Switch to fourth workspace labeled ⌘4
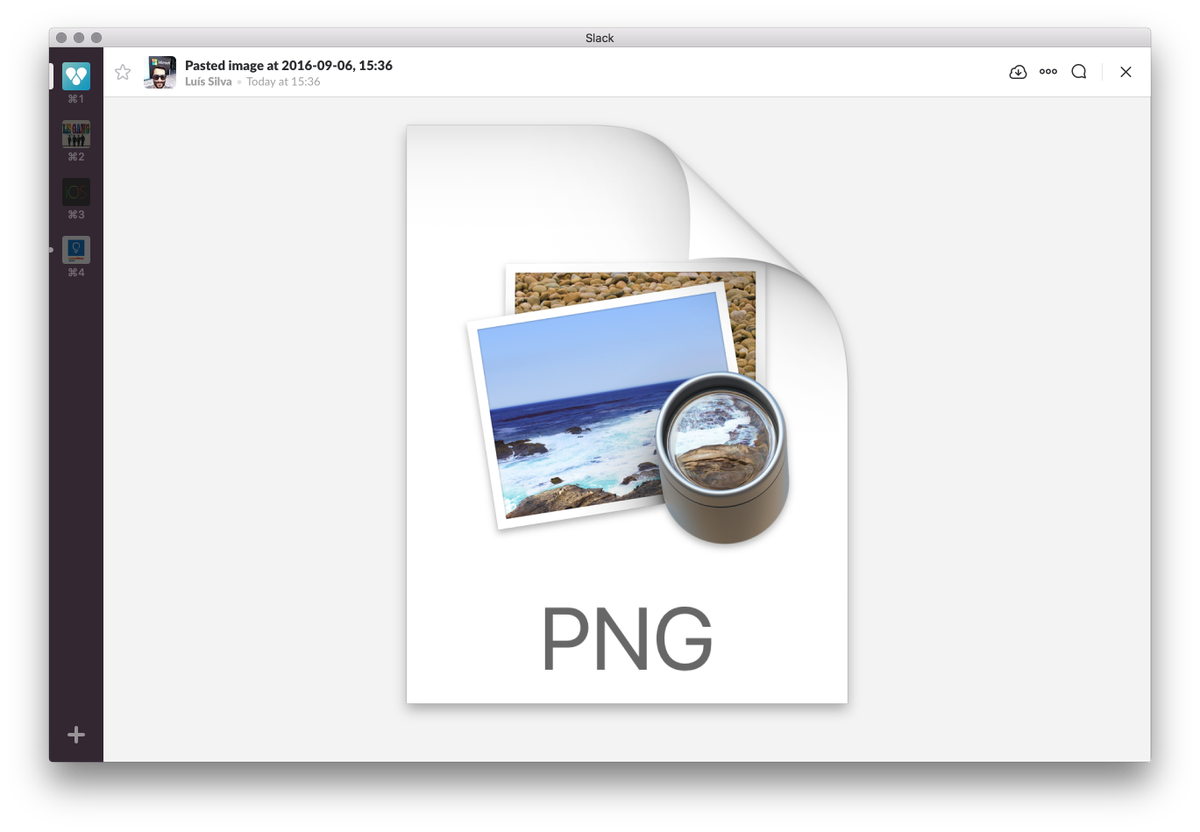This screenshot has width=1200, height=832. click(x=76, y=250)
